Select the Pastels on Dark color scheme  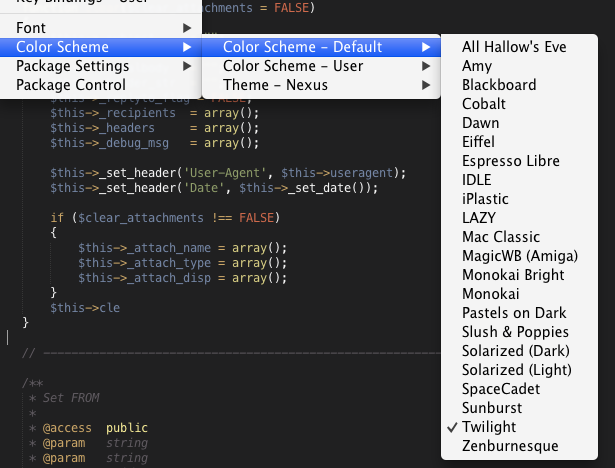(x=519, y=313)
